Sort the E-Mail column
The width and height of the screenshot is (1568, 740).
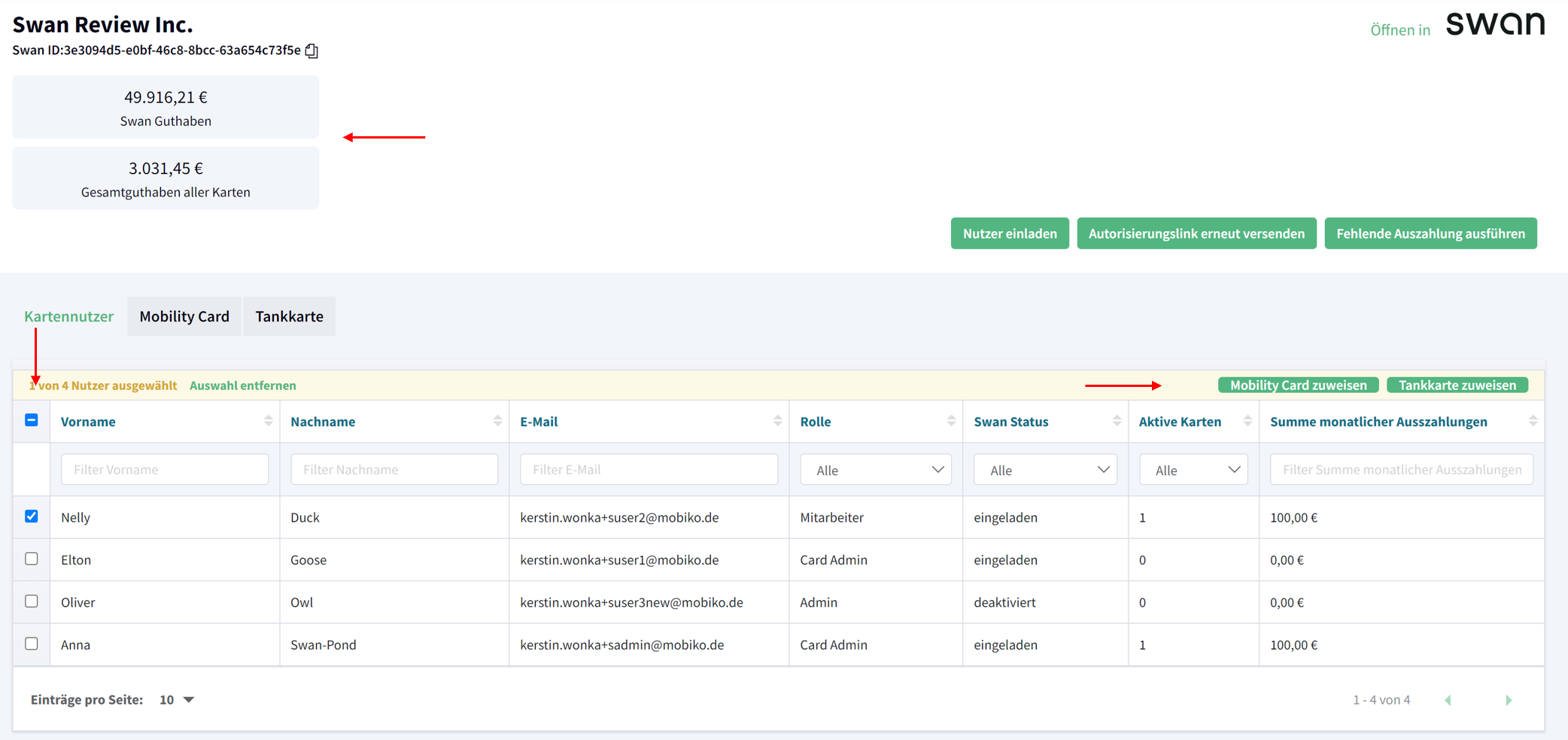777,422
